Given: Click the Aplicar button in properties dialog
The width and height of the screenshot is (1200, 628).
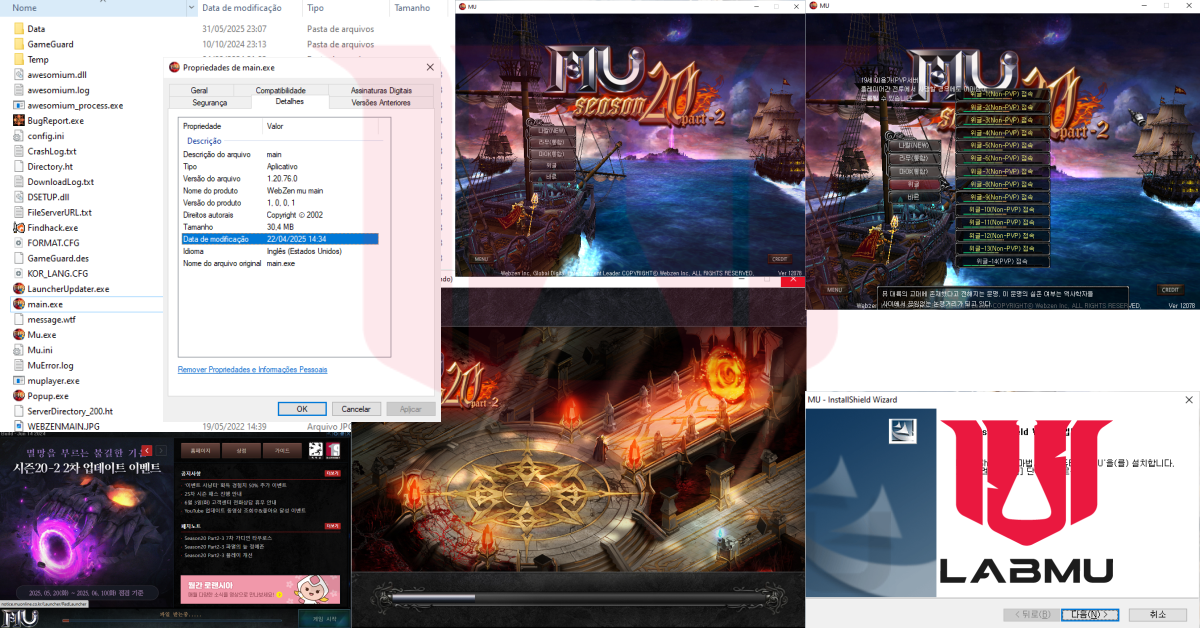Looking at the screenshot, I should coord(411,409).
